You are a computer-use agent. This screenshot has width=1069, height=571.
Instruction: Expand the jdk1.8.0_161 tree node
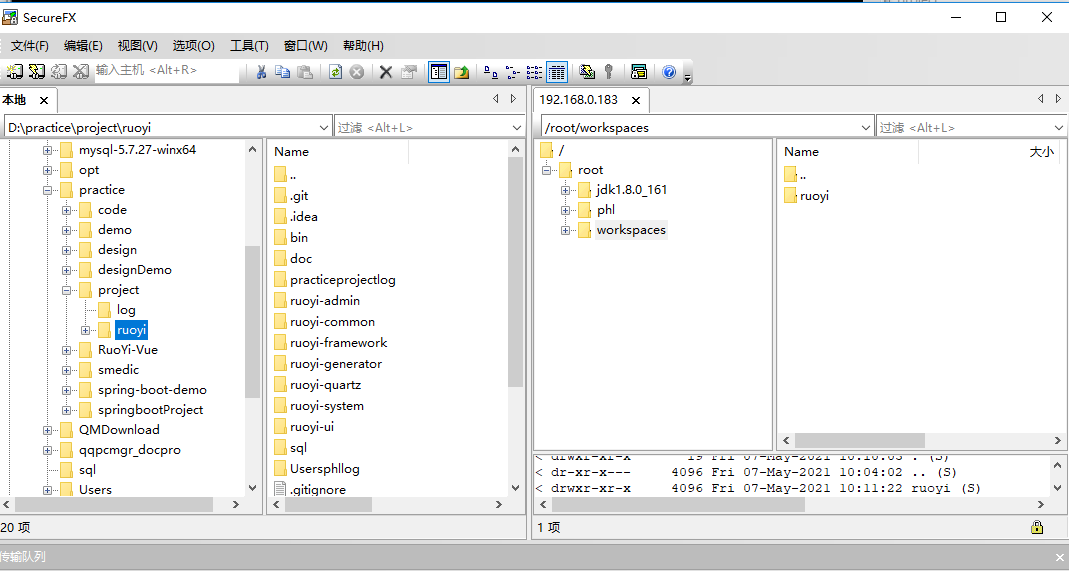pos(565,190)
